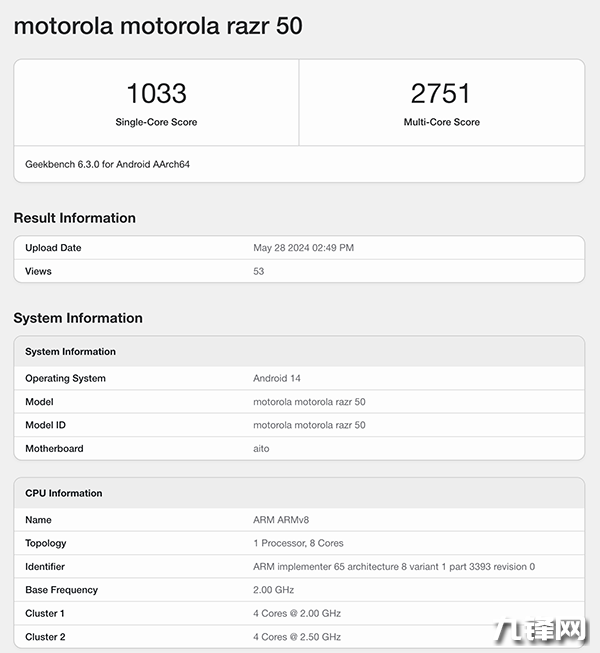Select the Multi-Core Score value 2751
This screenshot has width=600, height=653.
440,93
